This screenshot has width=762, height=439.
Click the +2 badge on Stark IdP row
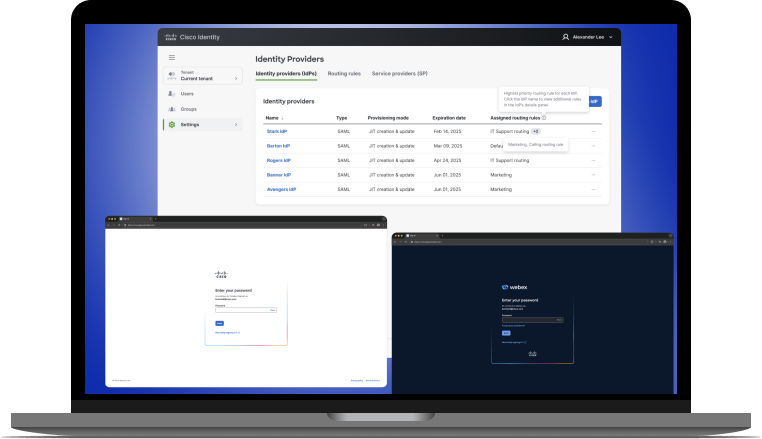536,131
